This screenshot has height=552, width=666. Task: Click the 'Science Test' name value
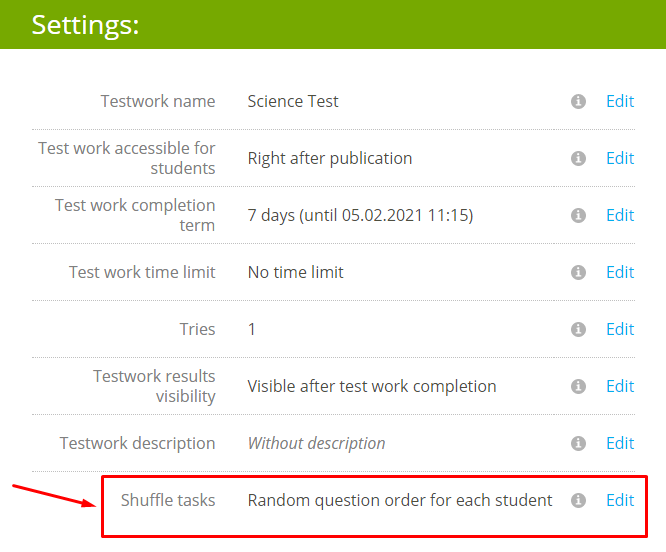point(293,101)
